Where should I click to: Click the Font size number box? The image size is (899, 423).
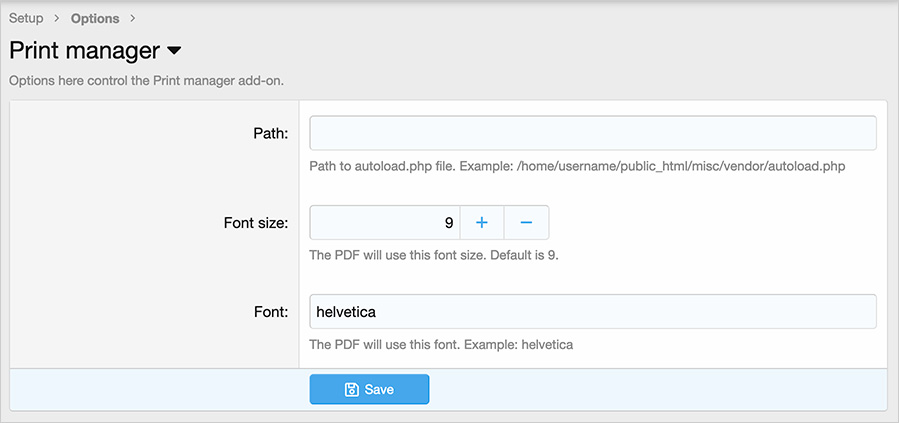(384, 222)
